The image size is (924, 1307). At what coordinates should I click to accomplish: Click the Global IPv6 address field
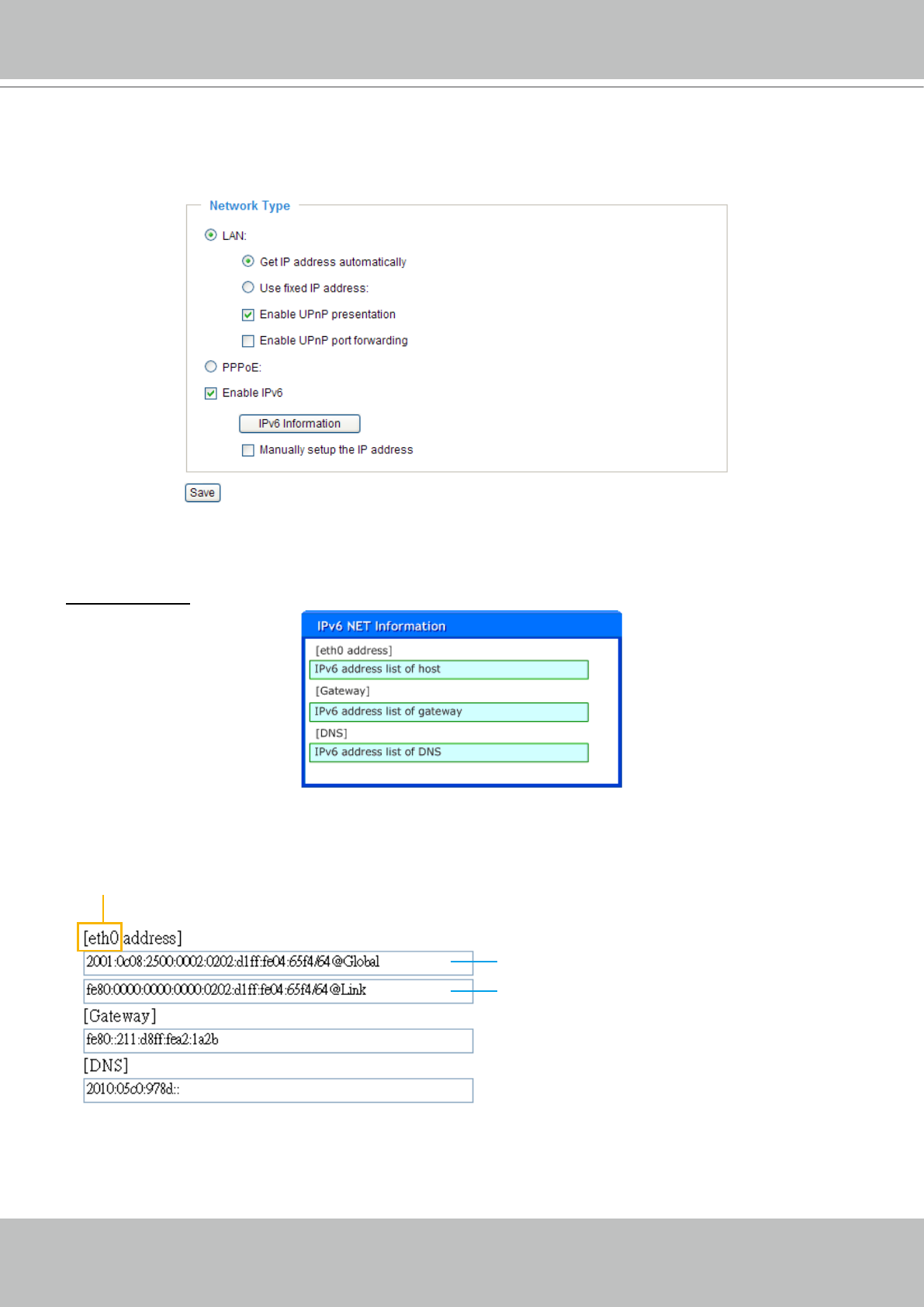pyautogui.click(x=278, y=962)
